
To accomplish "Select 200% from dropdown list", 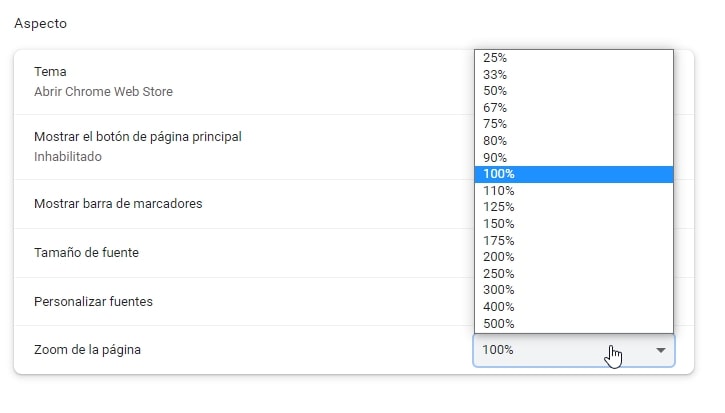I will [x=574, y=257].
